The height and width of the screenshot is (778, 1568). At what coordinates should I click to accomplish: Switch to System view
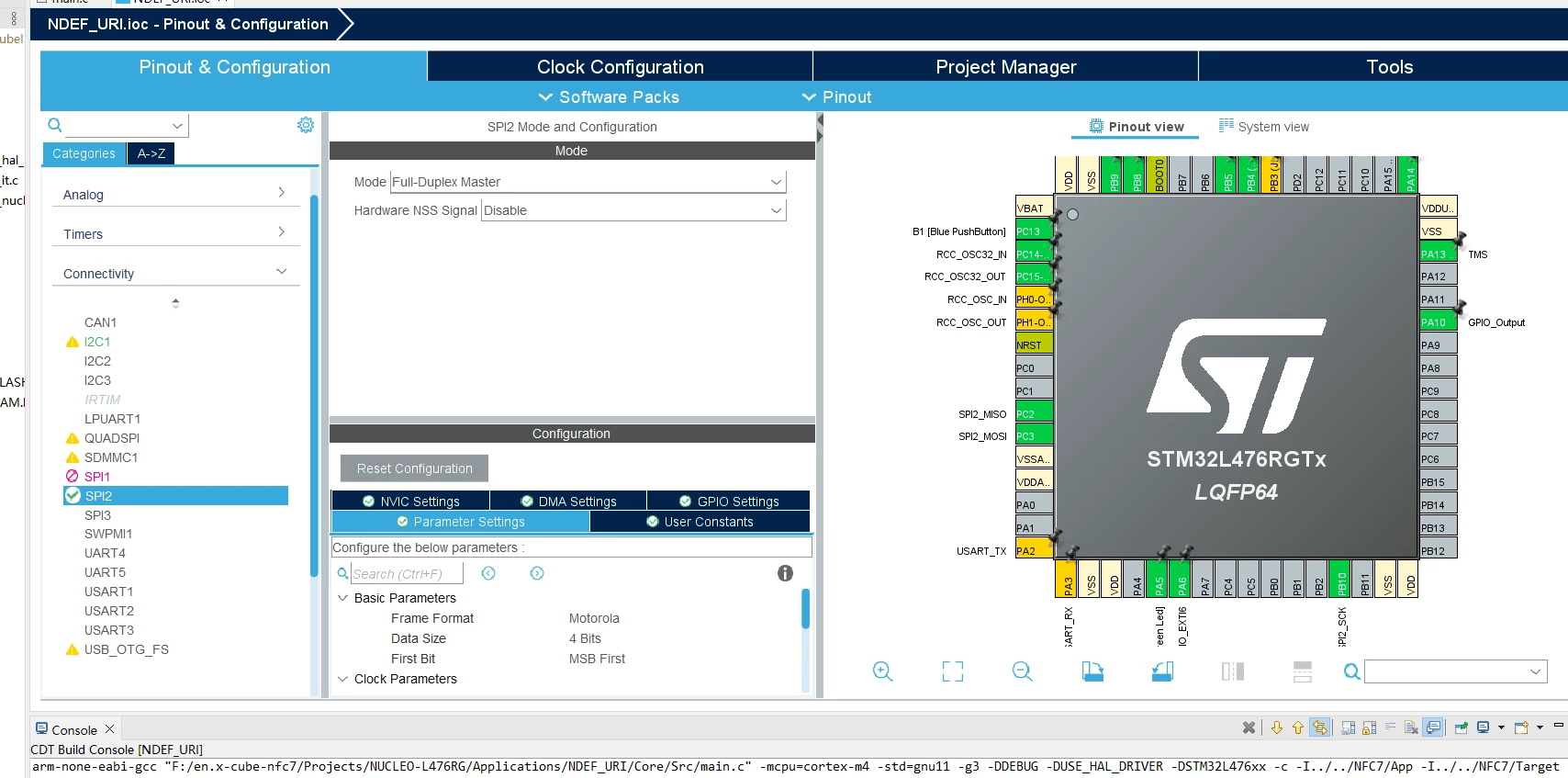pyautogui.click(x=1264, y=127)
